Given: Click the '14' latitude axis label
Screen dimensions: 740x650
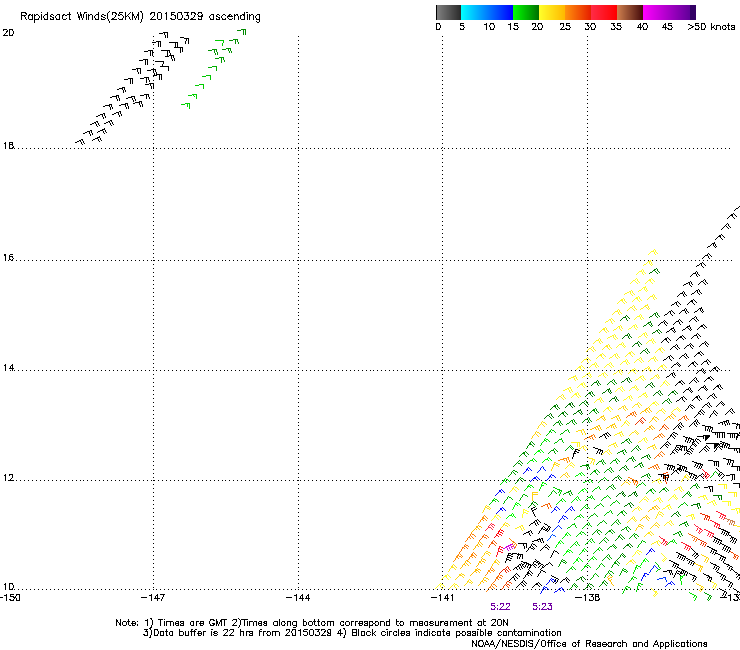Looking at the screenshot, I should point(8,368).
